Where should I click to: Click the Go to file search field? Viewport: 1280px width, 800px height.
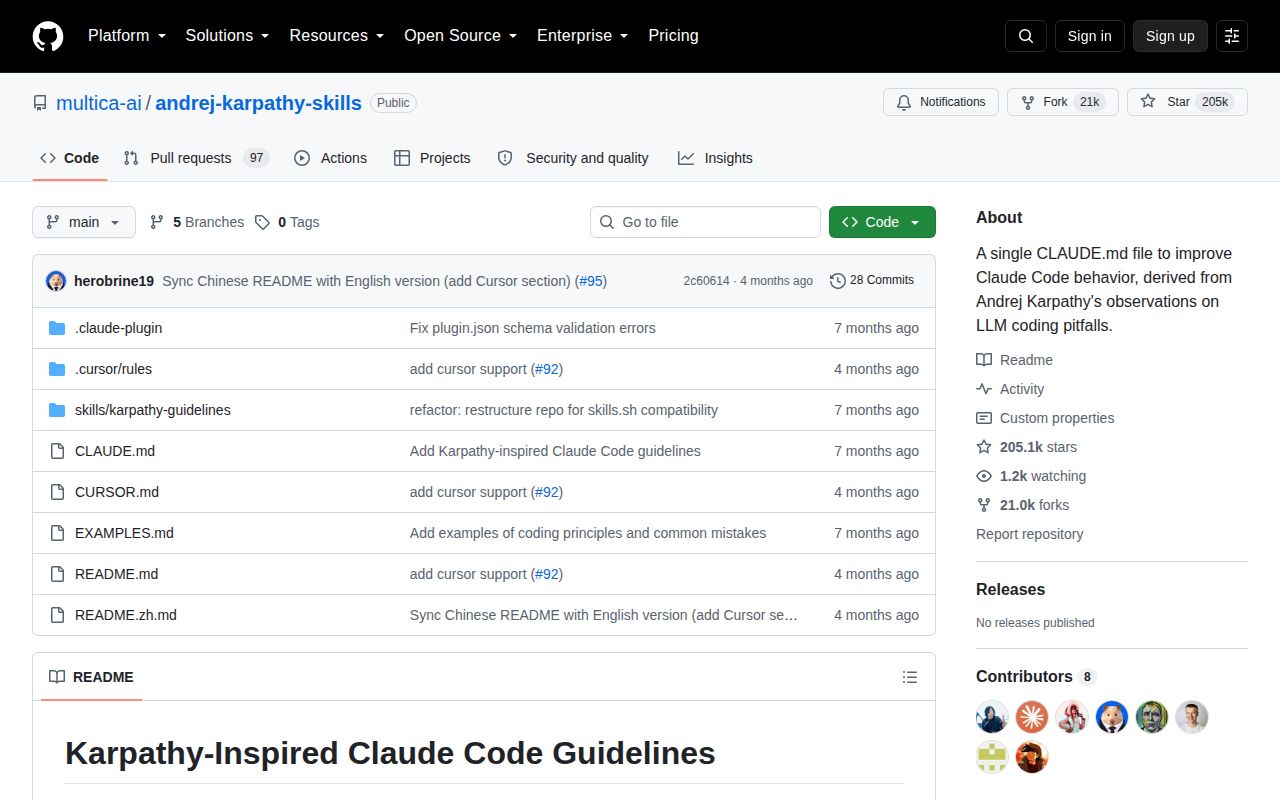tap(705, 222)
